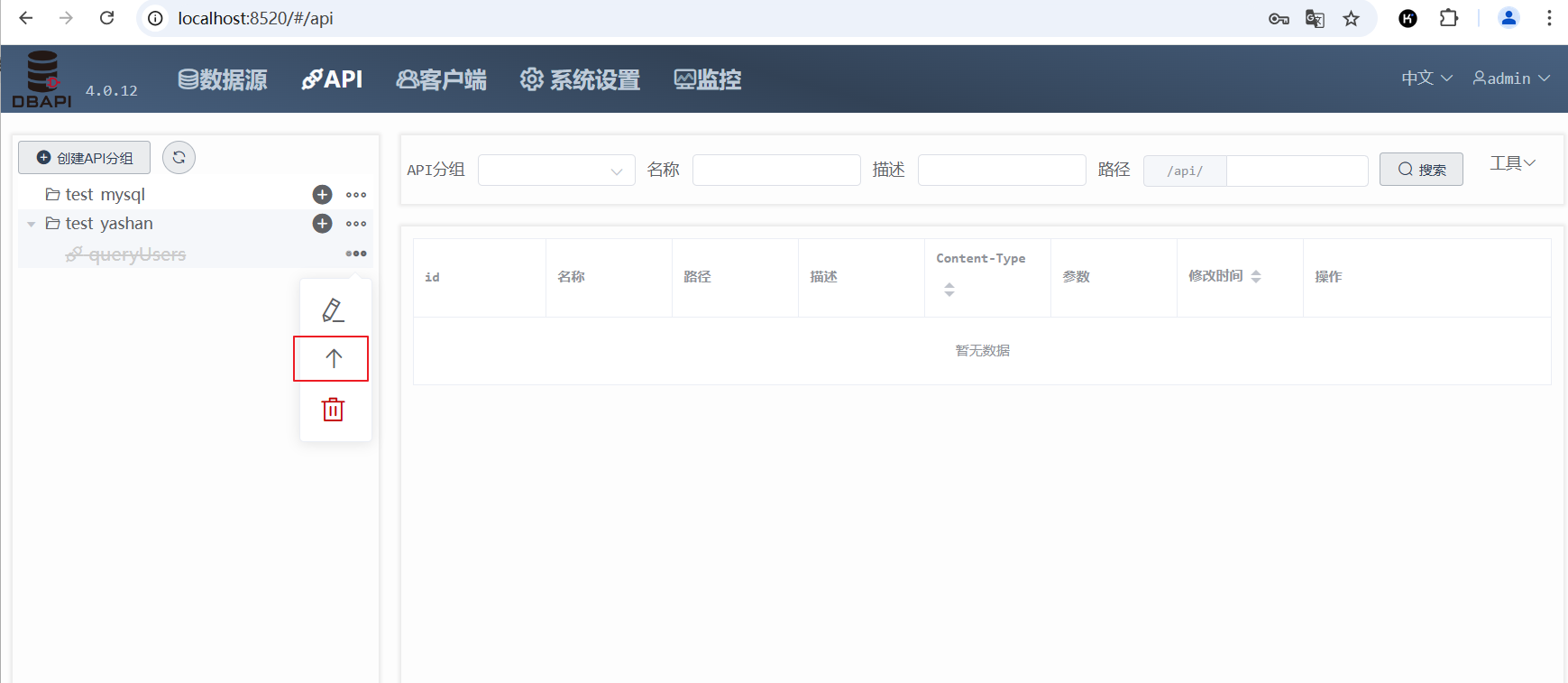Open more options for queryUsers
1568x683 pixels.
(x=356, y=254)
